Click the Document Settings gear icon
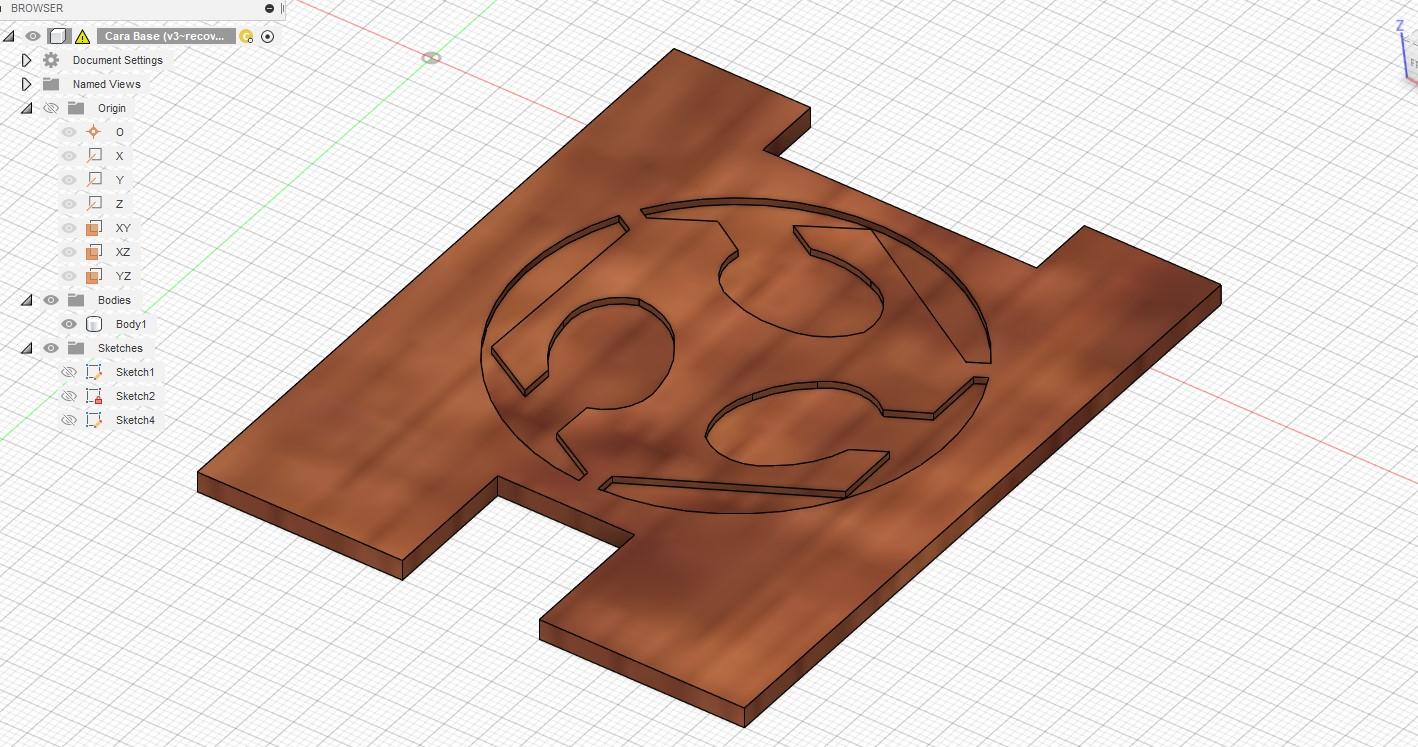 click(x=51, y=60)
